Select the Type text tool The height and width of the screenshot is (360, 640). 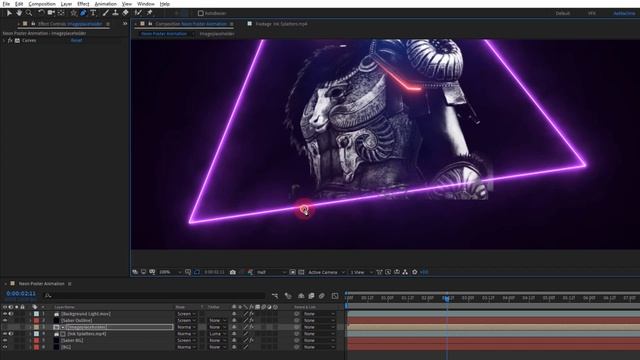93,13
